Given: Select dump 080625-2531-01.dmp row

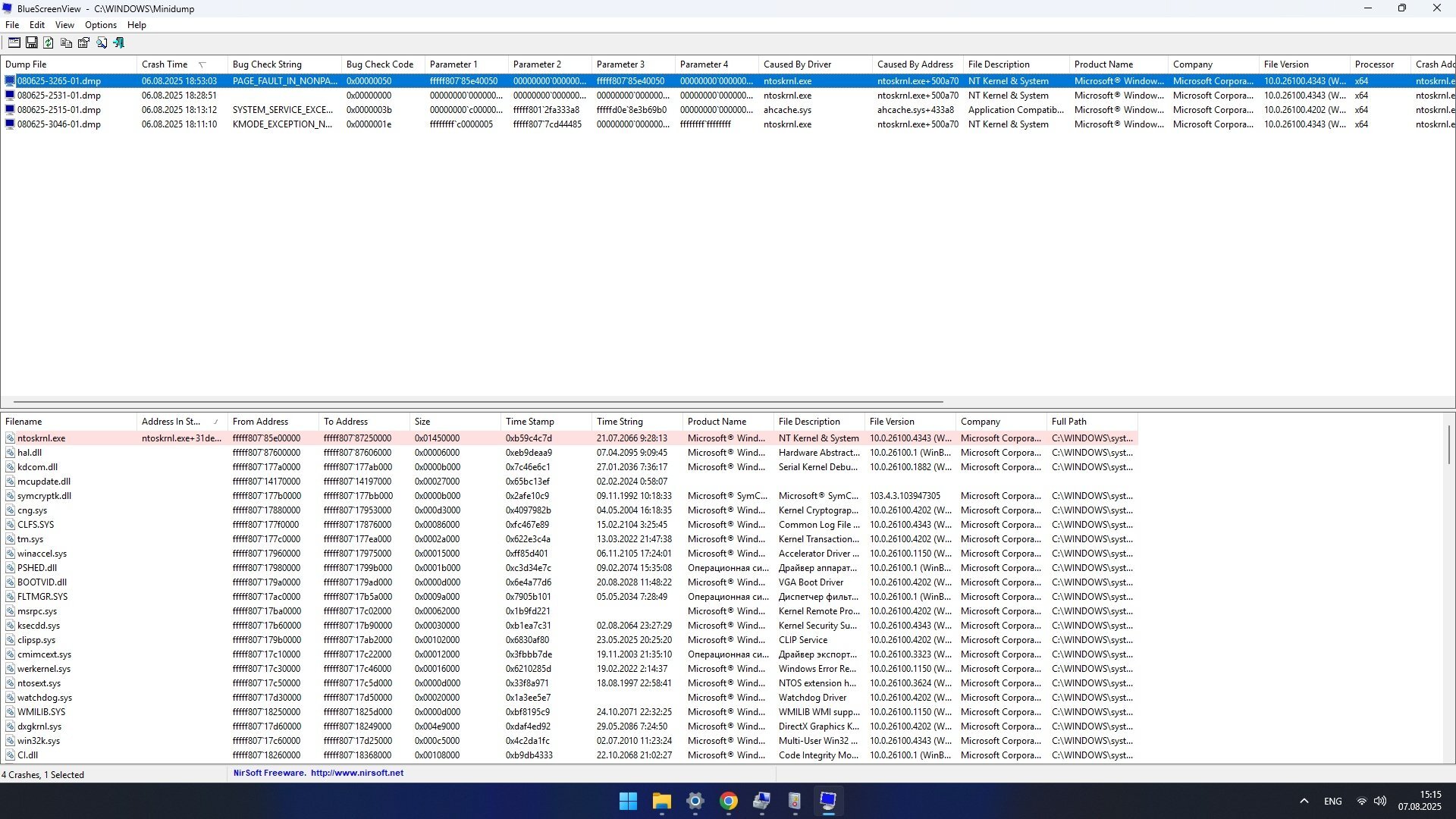Looking at the screenshot, I should [728, 96].
